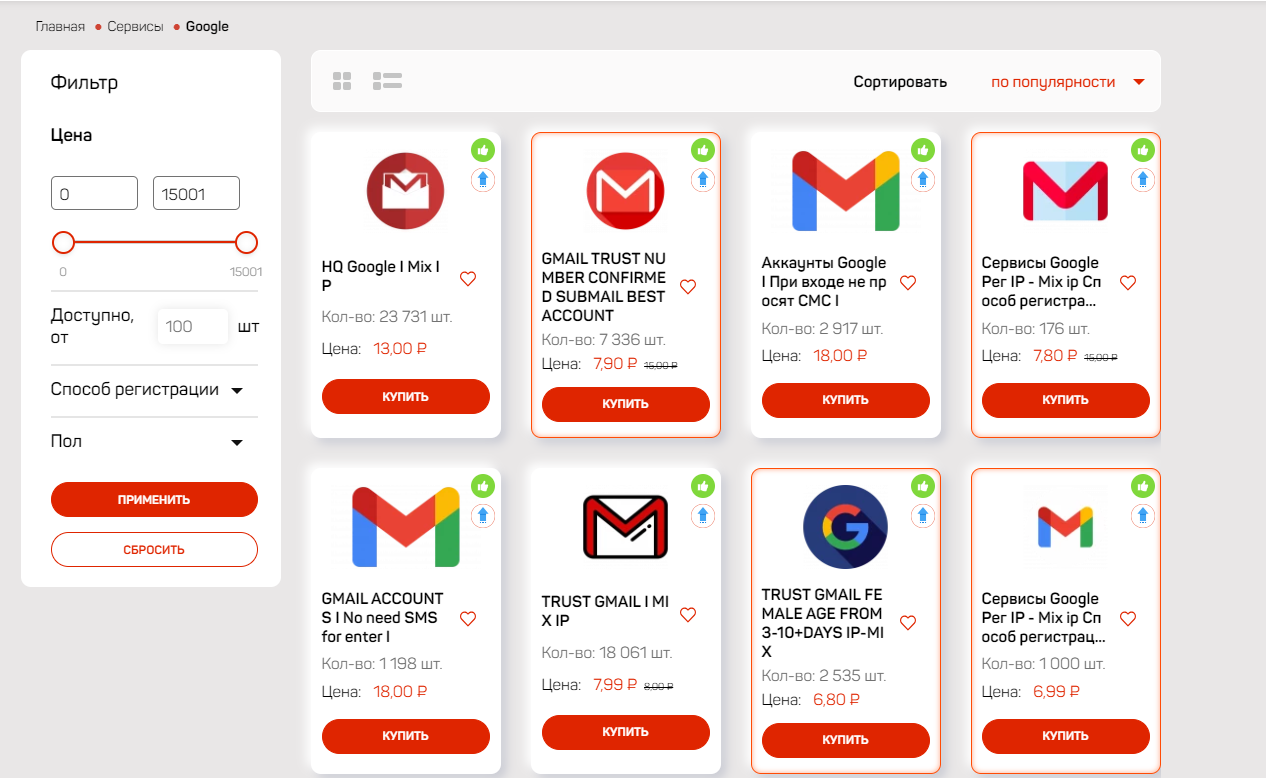This screenshot has width=1266, height=778.
Task: Open title 'GMAIL ACCOUNTS I No need SMS'
Action: pyautogui.click(x=382, y=617)
